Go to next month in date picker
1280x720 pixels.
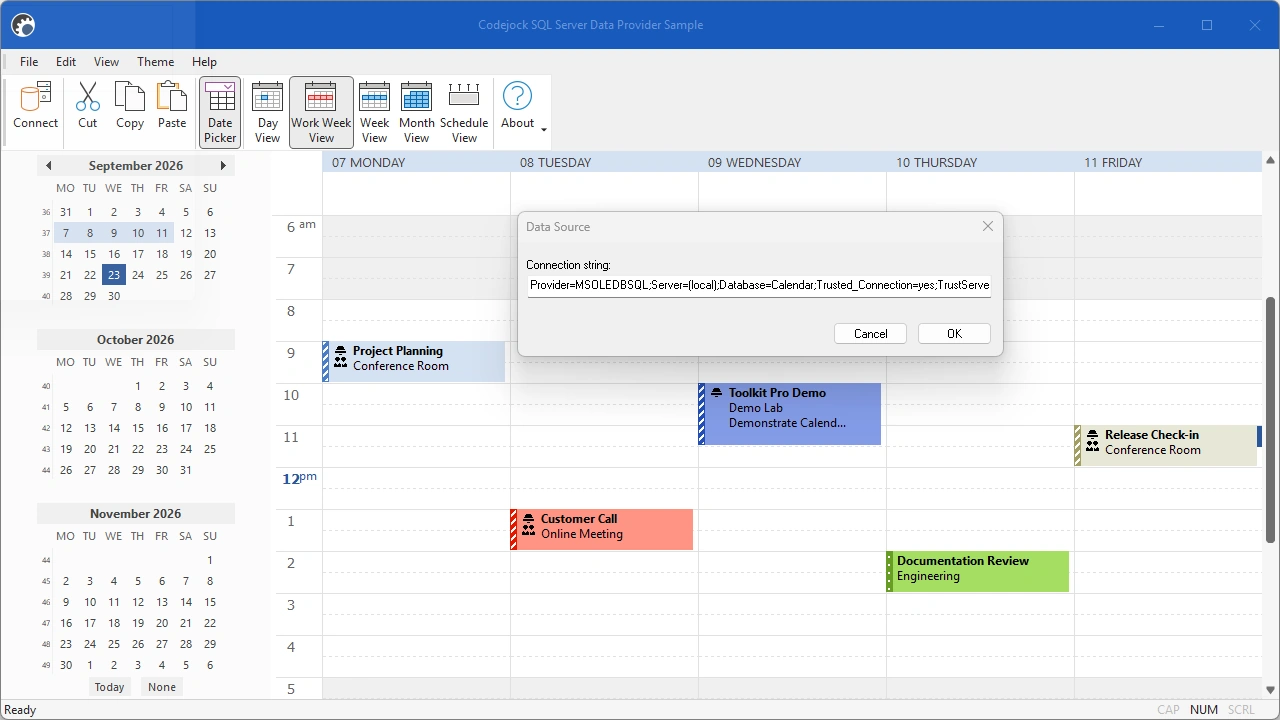[x=223, y=166]
